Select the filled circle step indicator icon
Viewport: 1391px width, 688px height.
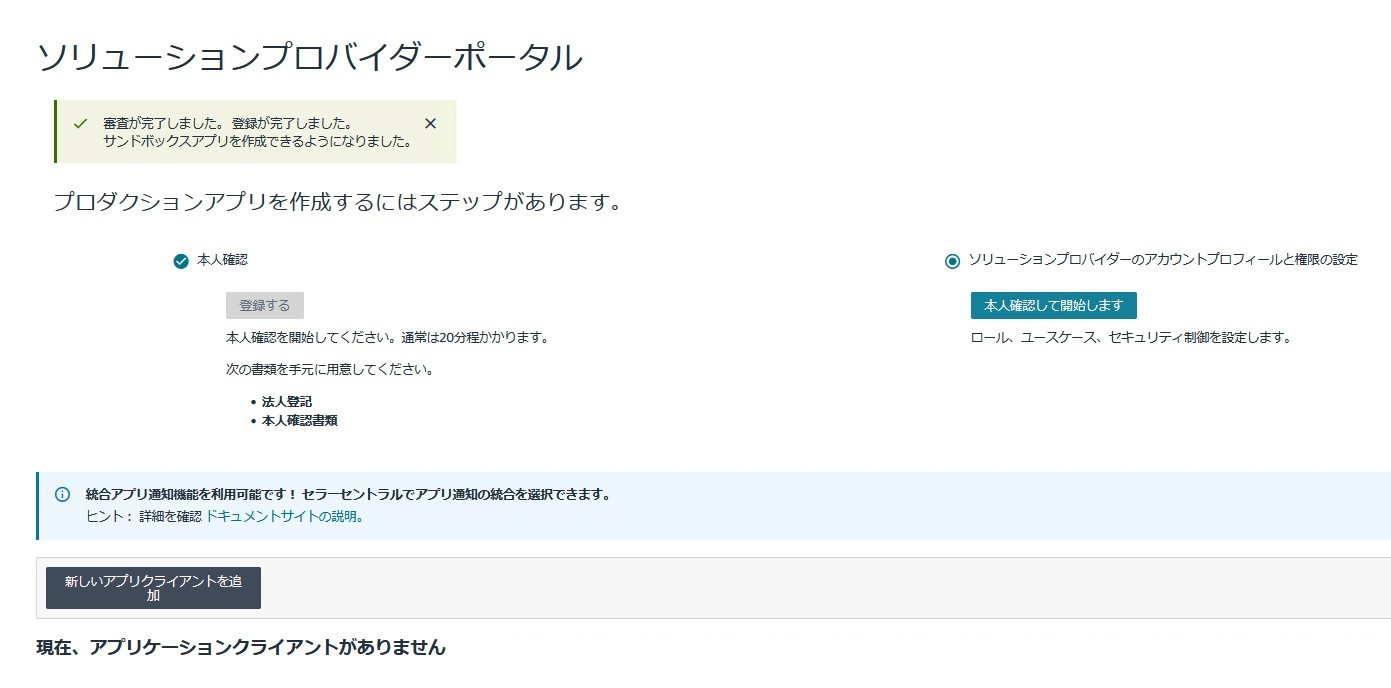pos(954,260)
